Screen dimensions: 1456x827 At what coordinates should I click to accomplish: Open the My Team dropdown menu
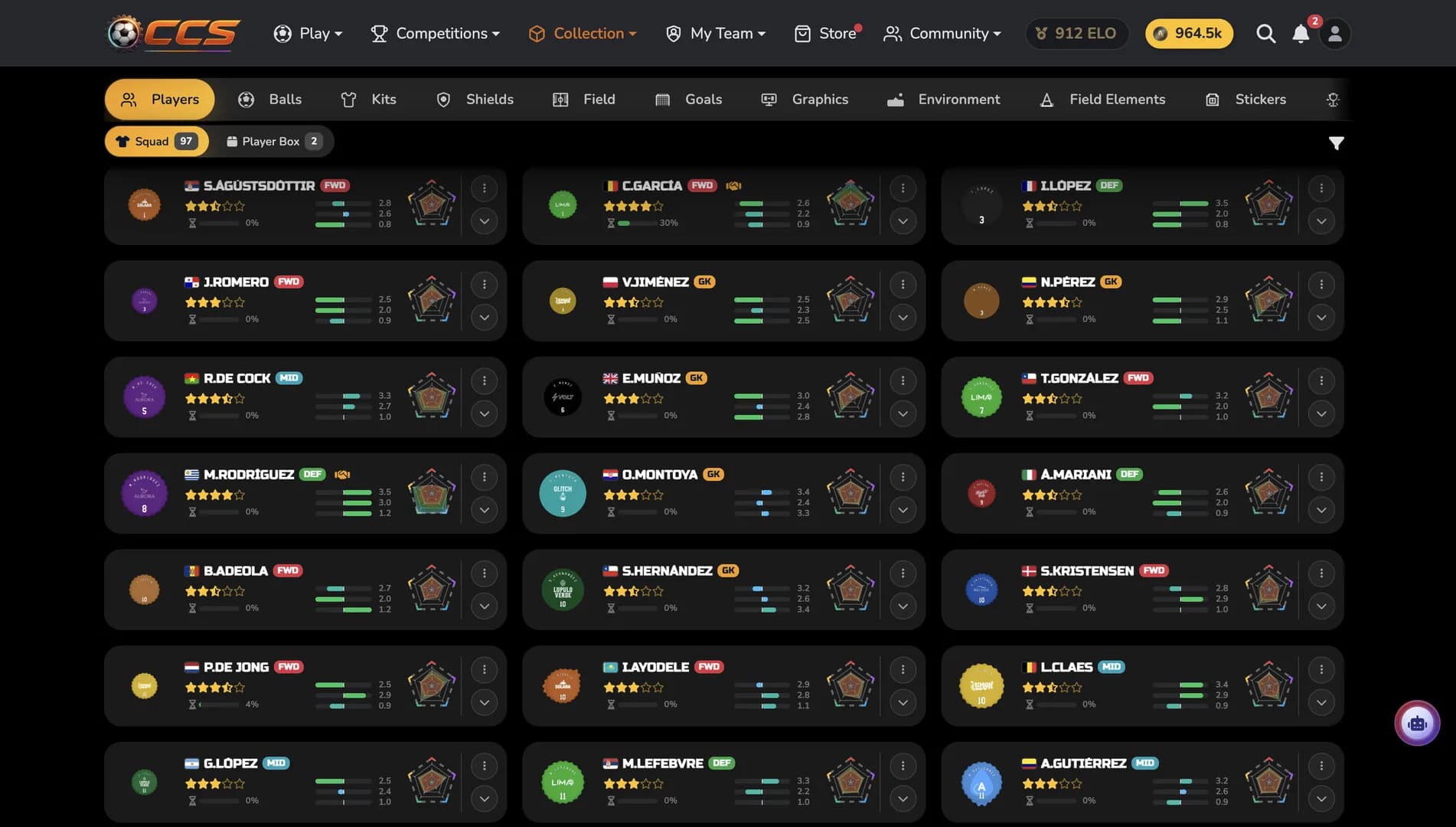[x=715, y=34]
